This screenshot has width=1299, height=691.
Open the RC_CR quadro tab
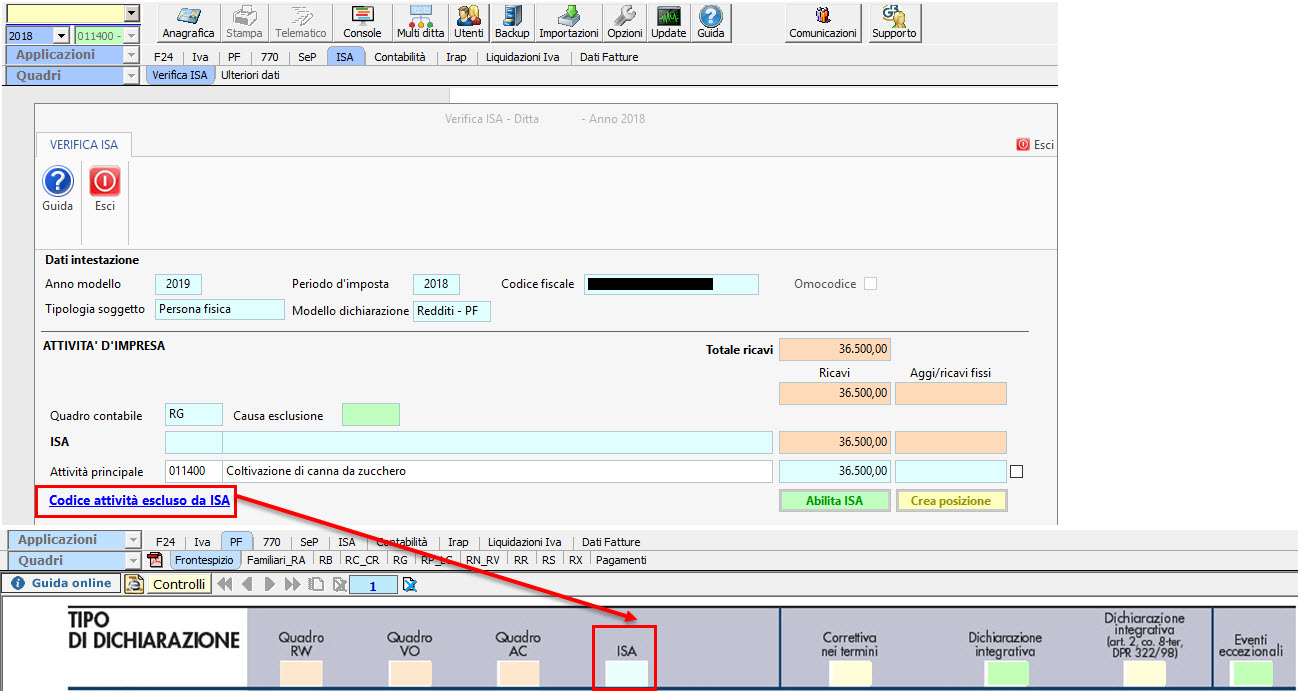click(x=363, y=560)
